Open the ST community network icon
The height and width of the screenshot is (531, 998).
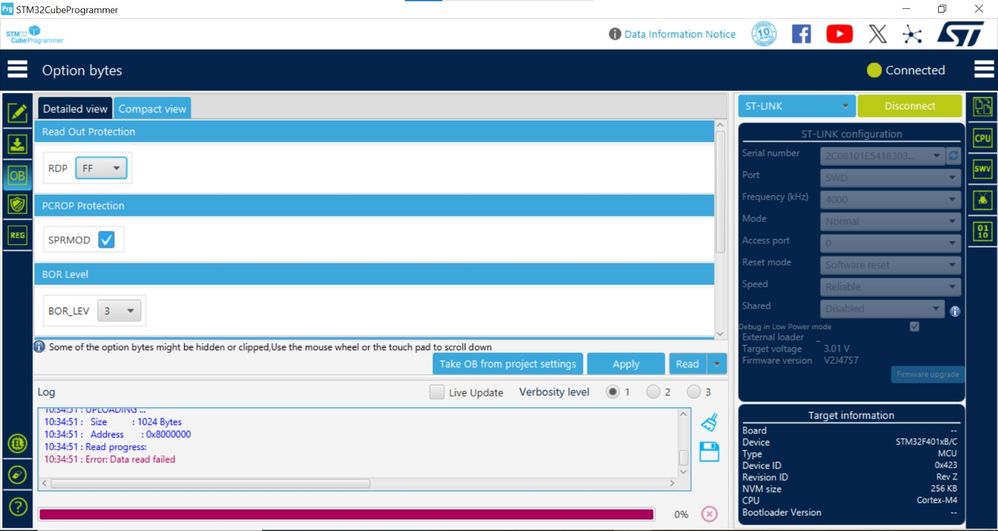(912, 34)
